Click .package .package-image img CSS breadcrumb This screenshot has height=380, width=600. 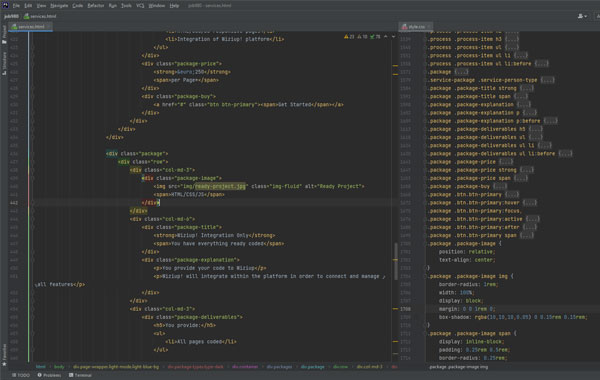coord(458,367)
